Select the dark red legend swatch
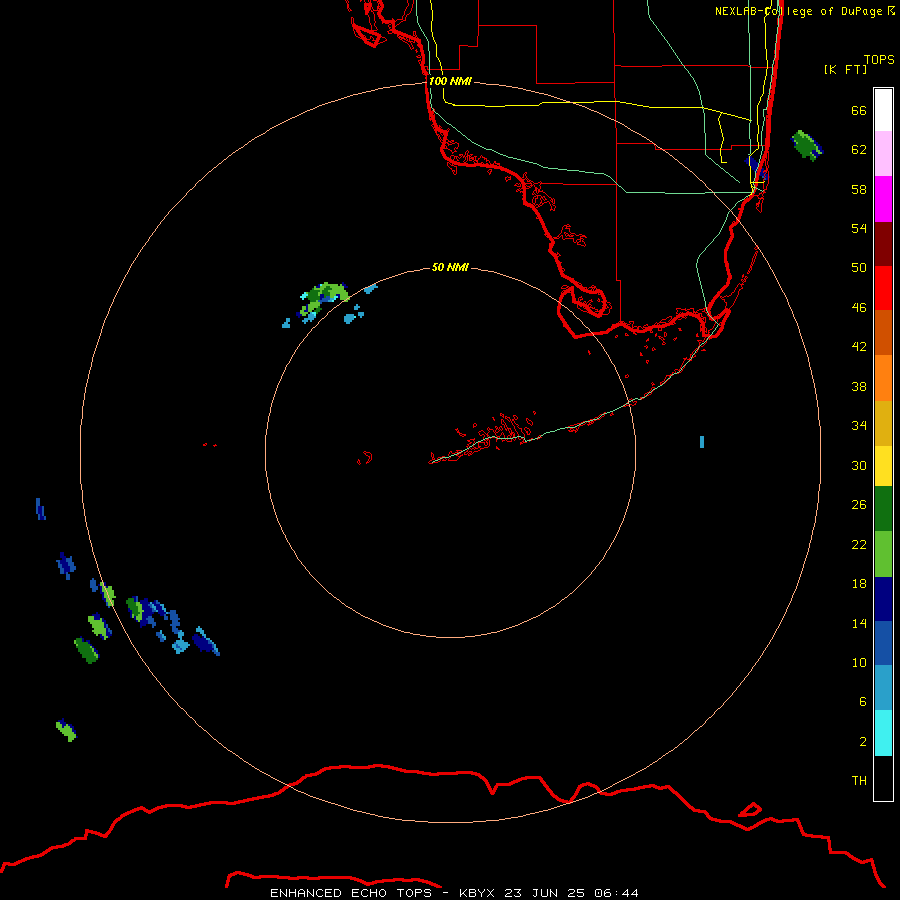Screen dimensions: 900x900 [x=883, y=243]
